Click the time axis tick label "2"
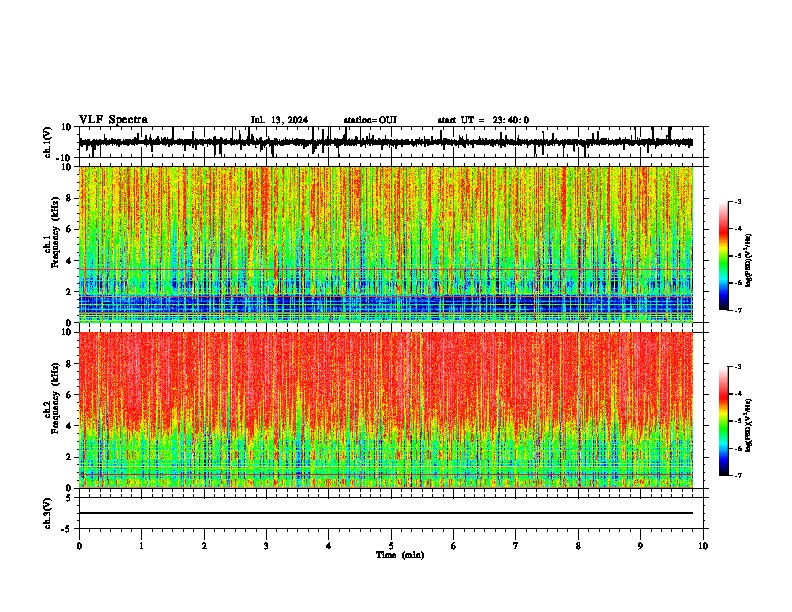 tap(204, 546)
